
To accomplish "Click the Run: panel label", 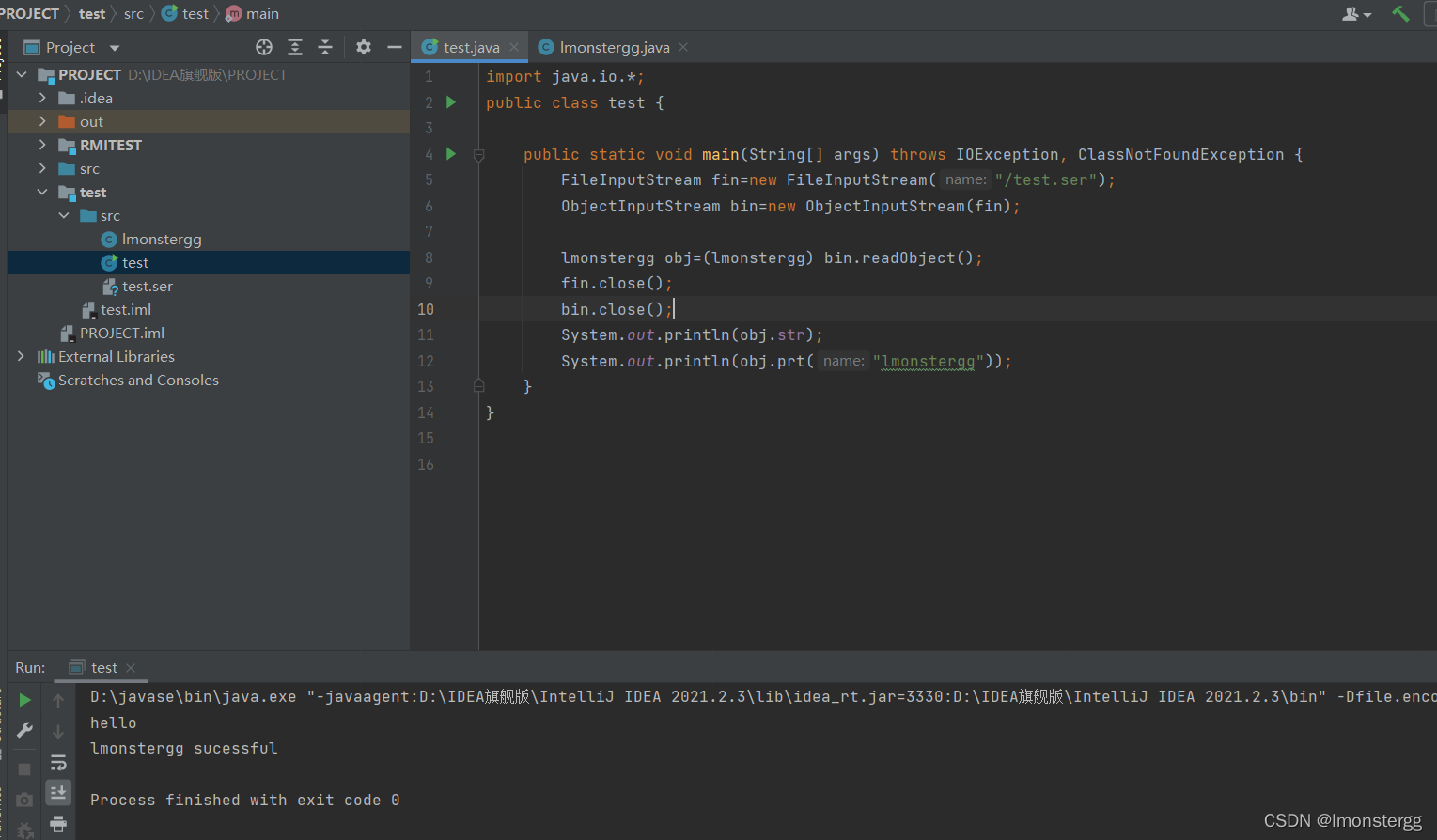I will [30, 667].
